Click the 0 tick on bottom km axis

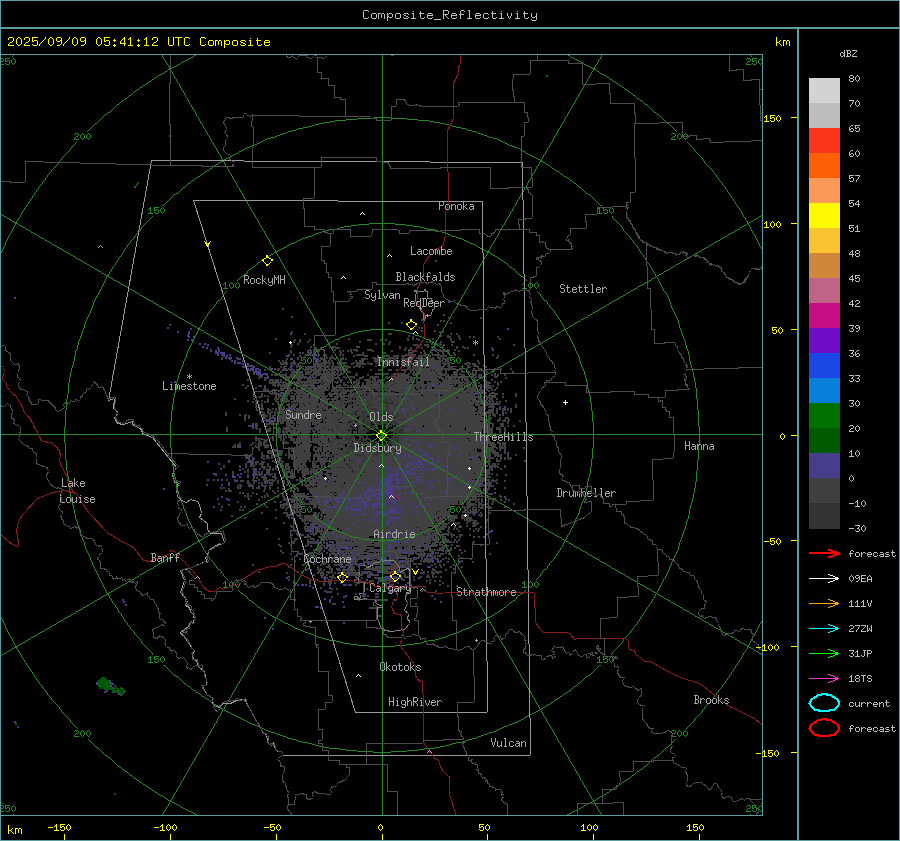tap(380, 827)
